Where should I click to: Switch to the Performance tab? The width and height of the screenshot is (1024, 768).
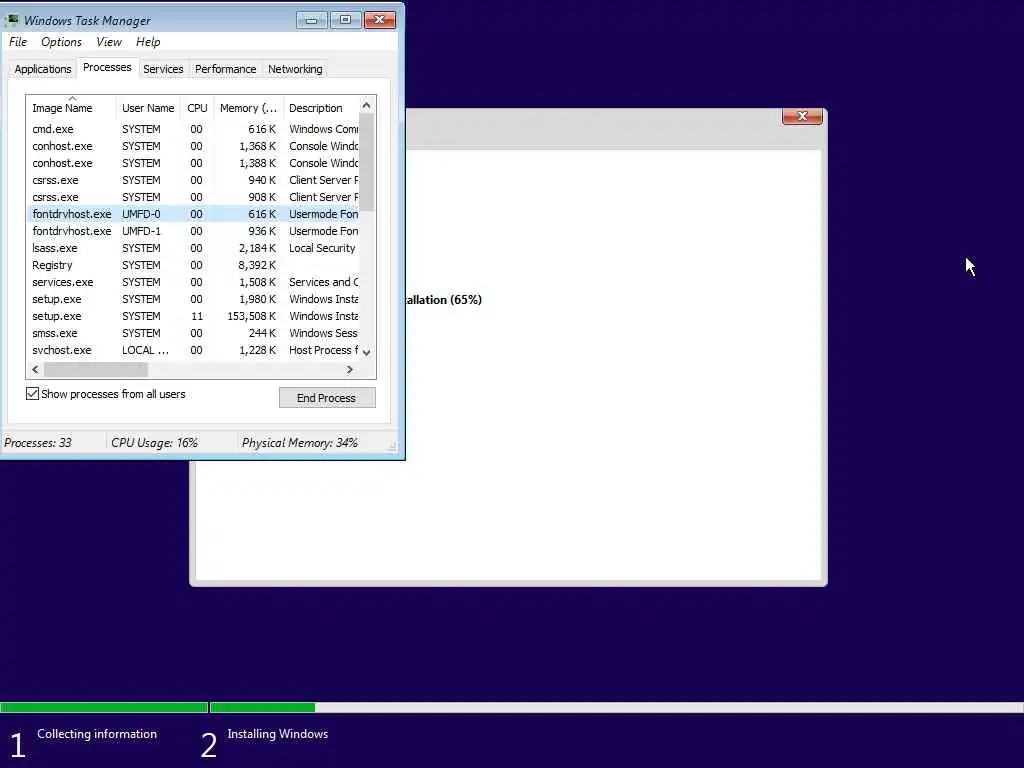(x=225, y=69)
